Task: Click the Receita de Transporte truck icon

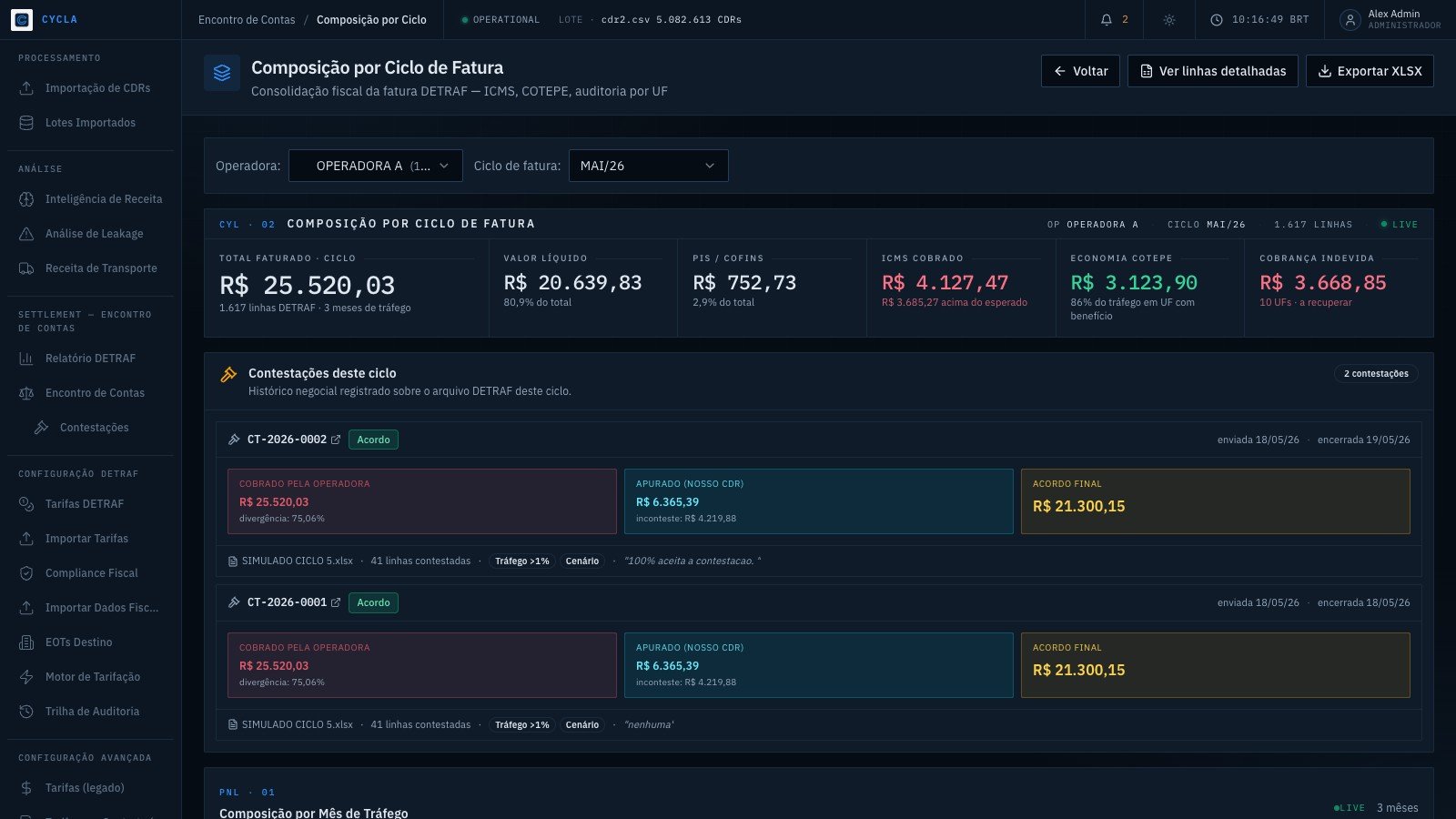Action: (x=26, y=268)
